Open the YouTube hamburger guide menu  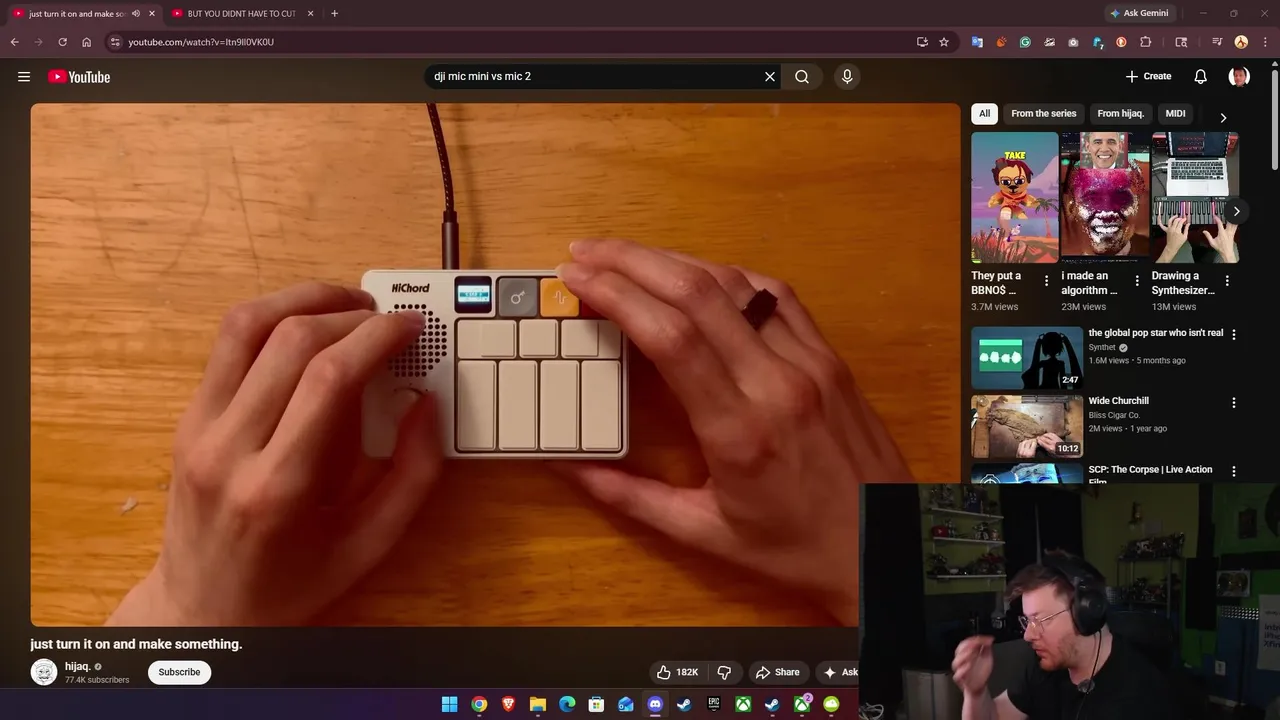[x=24, y=77]
